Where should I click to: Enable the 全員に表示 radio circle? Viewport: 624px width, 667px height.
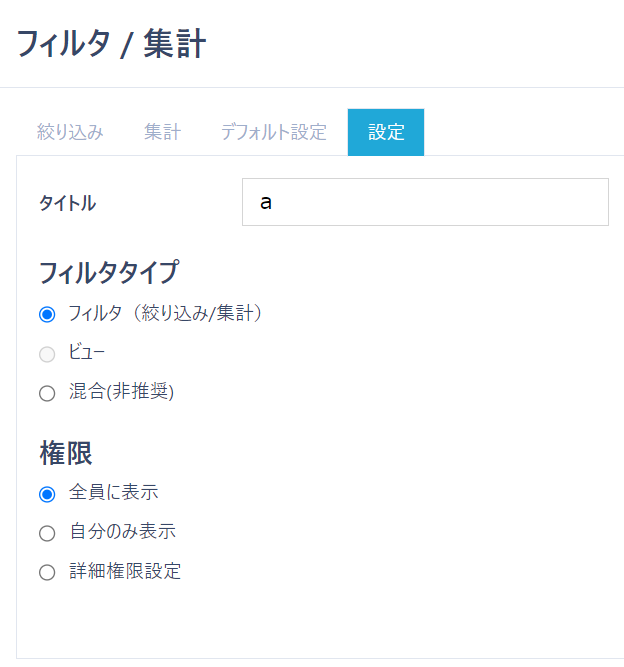click(47, 494)
